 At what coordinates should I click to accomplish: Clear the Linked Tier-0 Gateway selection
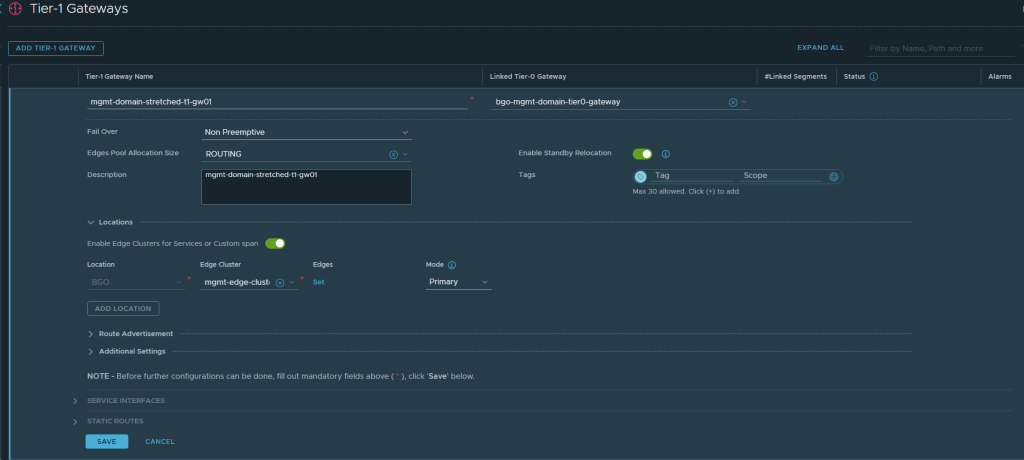(x=732, y=102)
